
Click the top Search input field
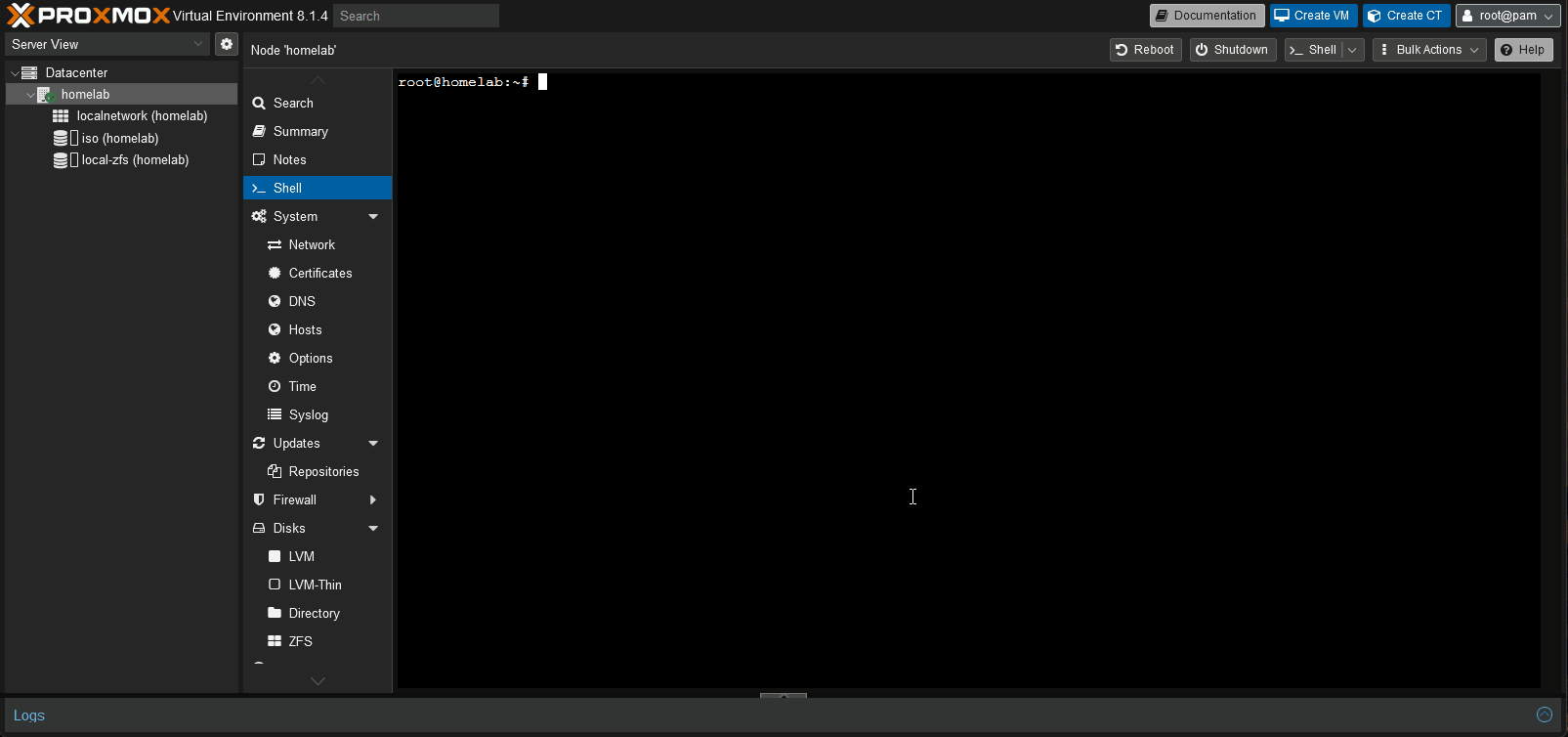[415, 16]
